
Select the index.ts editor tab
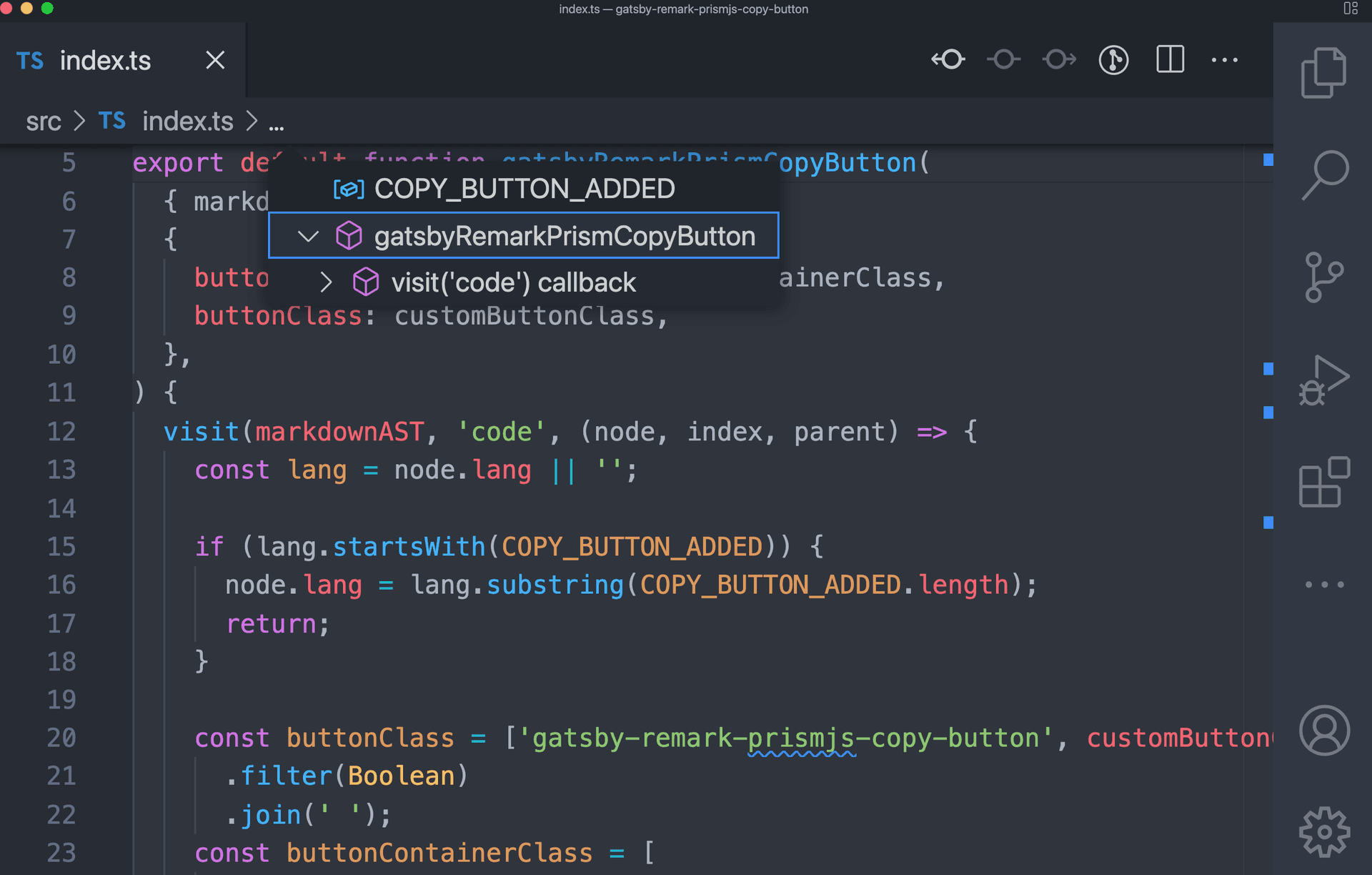pyautogui.click(x=106, y=61)
